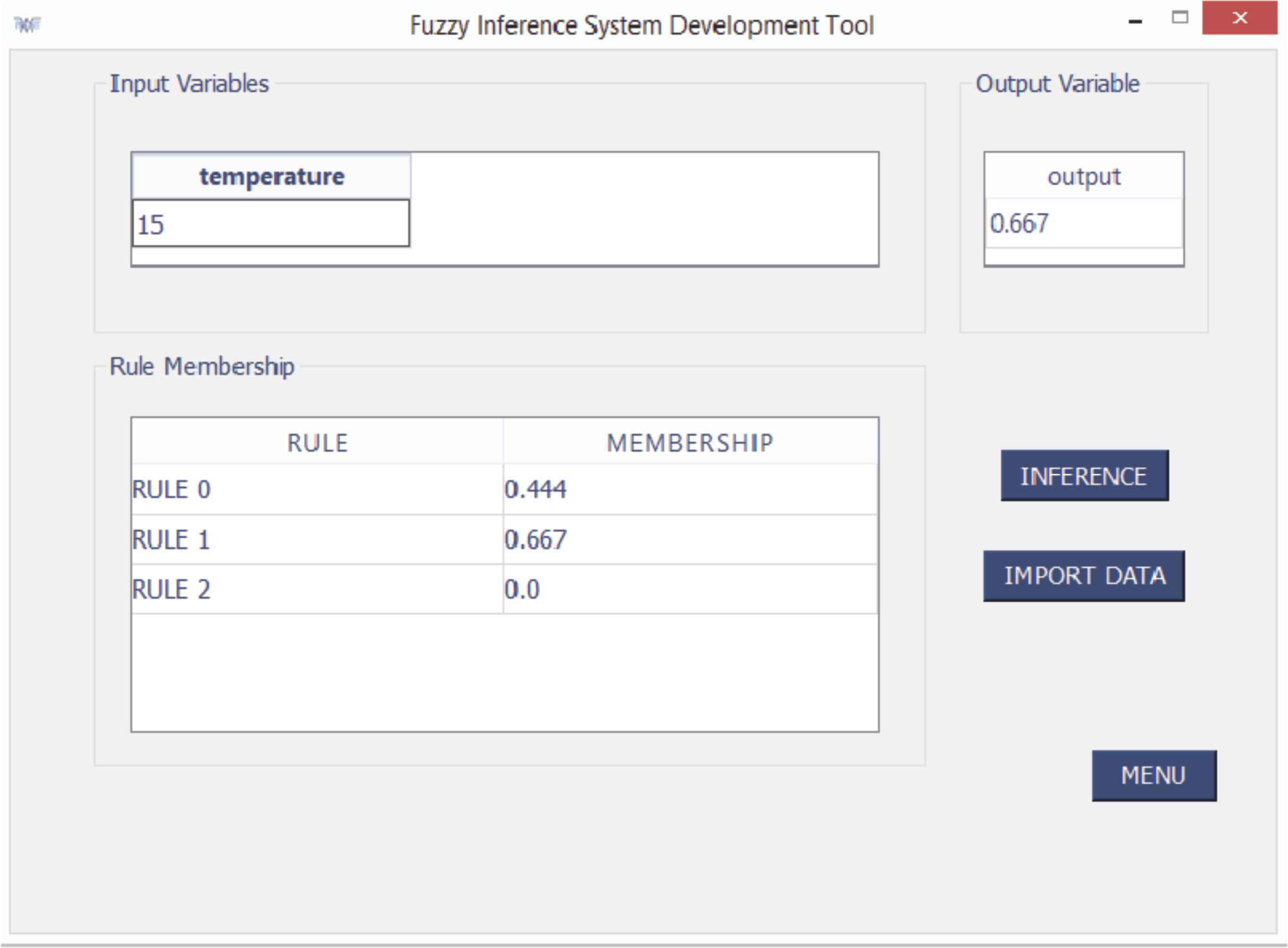Image resolution: width=1288 pixels, height=948 pixels.
Task: Select the RULE 1 row cell
Action: (x=317, y=539)
